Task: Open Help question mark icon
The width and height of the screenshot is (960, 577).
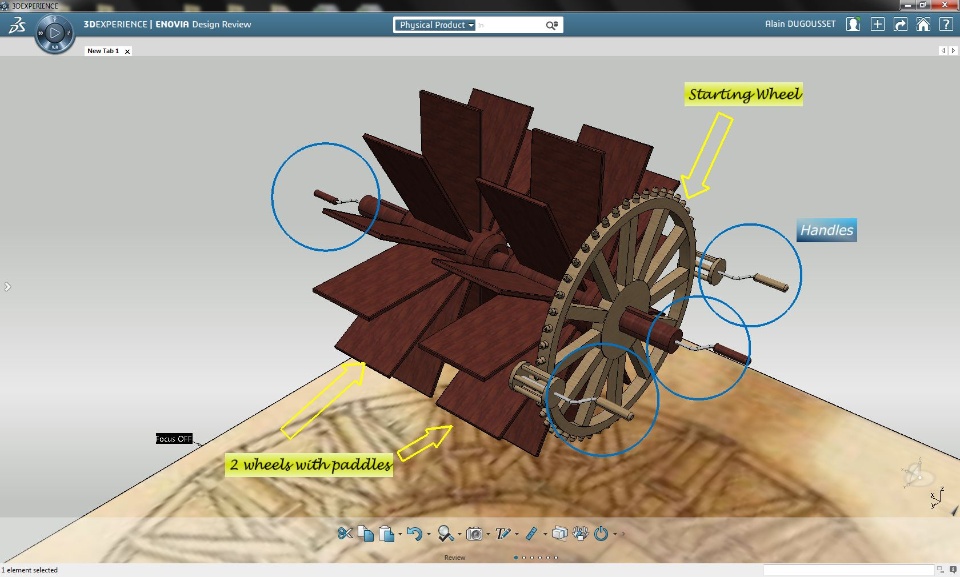Action: pyautogui.click(x=945, y=24)
